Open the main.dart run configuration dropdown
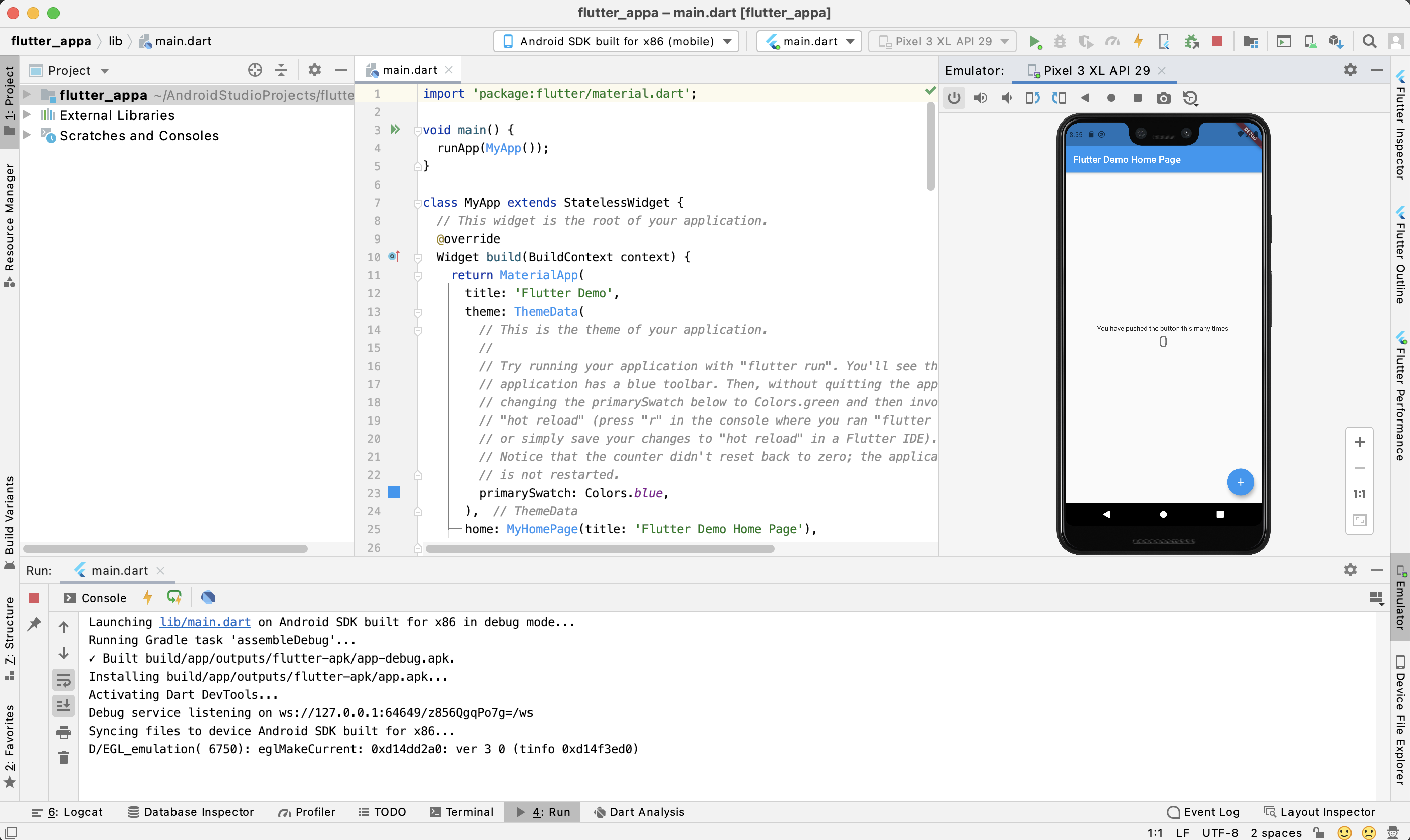Screen dimensions: 1410x840 pos(808,41)
